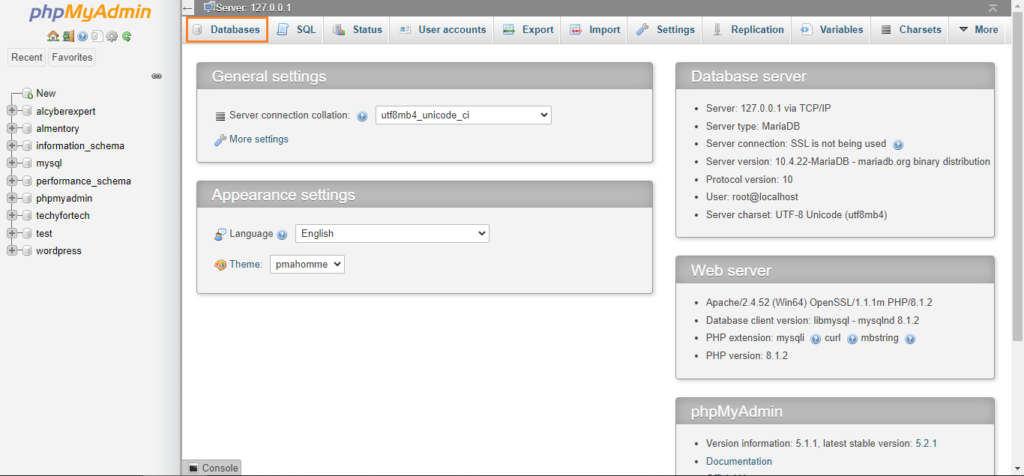Click help icon next to curl extension
This screenshot has width=1024, height=476.
(852, 339)
